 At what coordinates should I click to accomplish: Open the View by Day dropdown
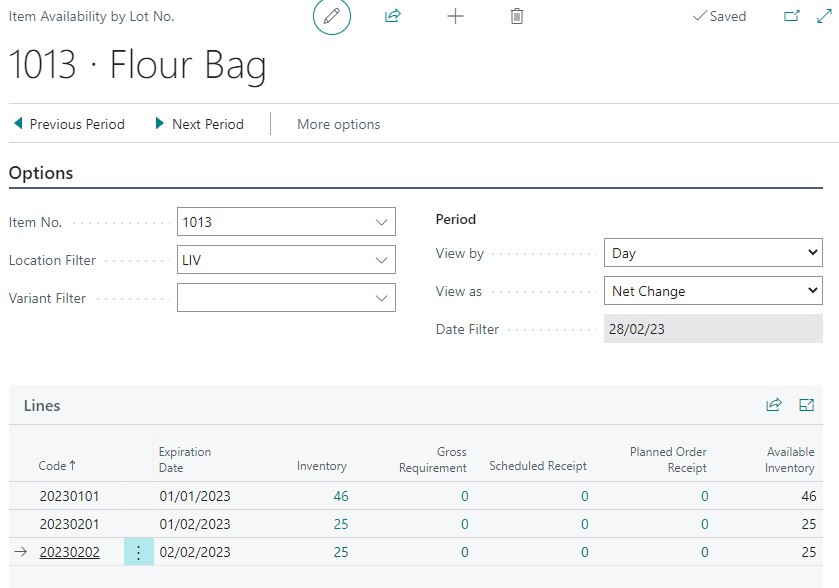coord(713,253)
